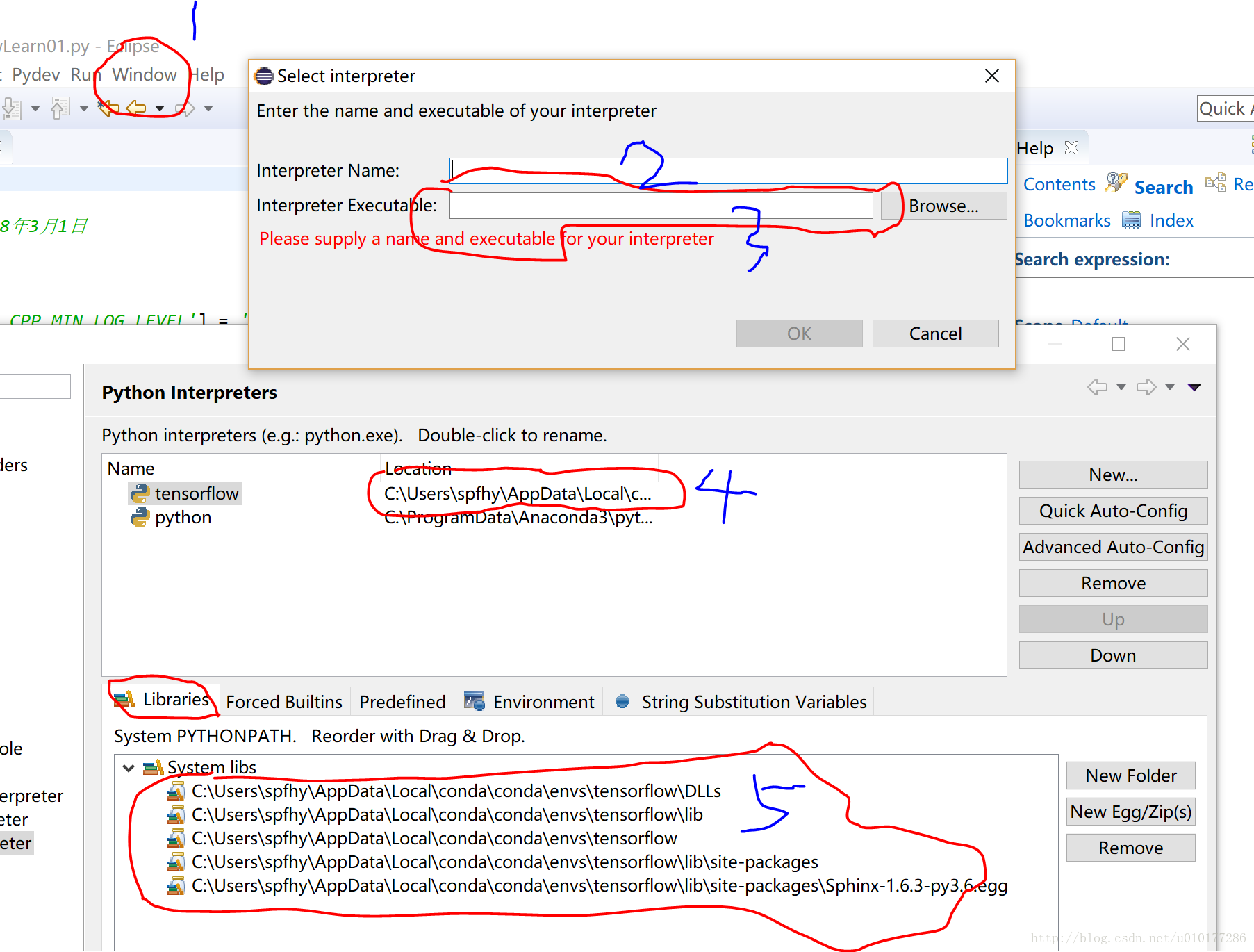Open the Search link in Help view
1254x952 pixels.
click(x=1164, y=187)
